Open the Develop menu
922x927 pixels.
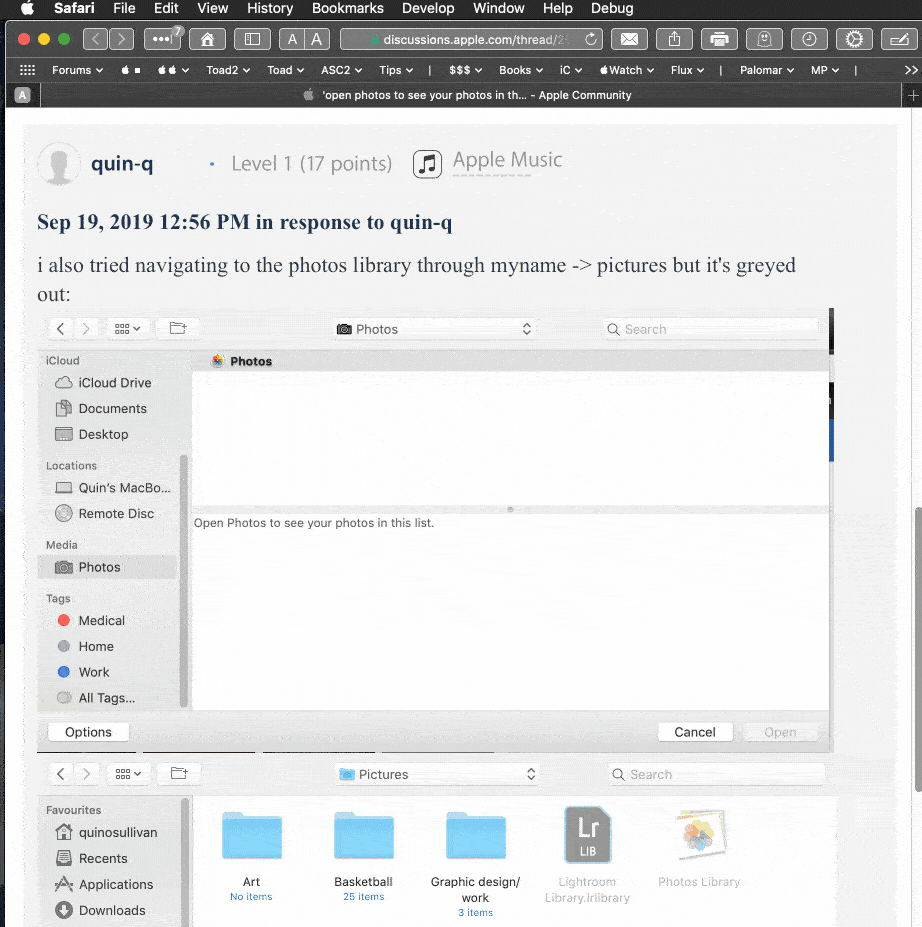tap(428, 8)
